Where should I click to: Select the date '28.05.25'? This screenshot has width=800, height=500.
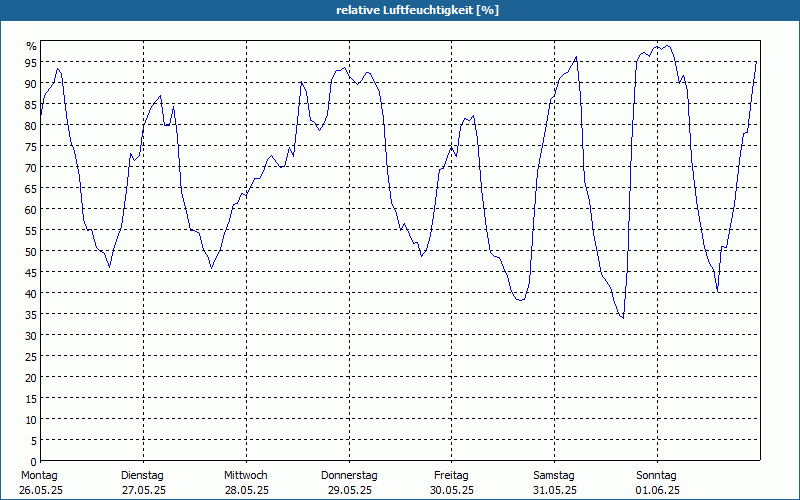click(246, 491)
